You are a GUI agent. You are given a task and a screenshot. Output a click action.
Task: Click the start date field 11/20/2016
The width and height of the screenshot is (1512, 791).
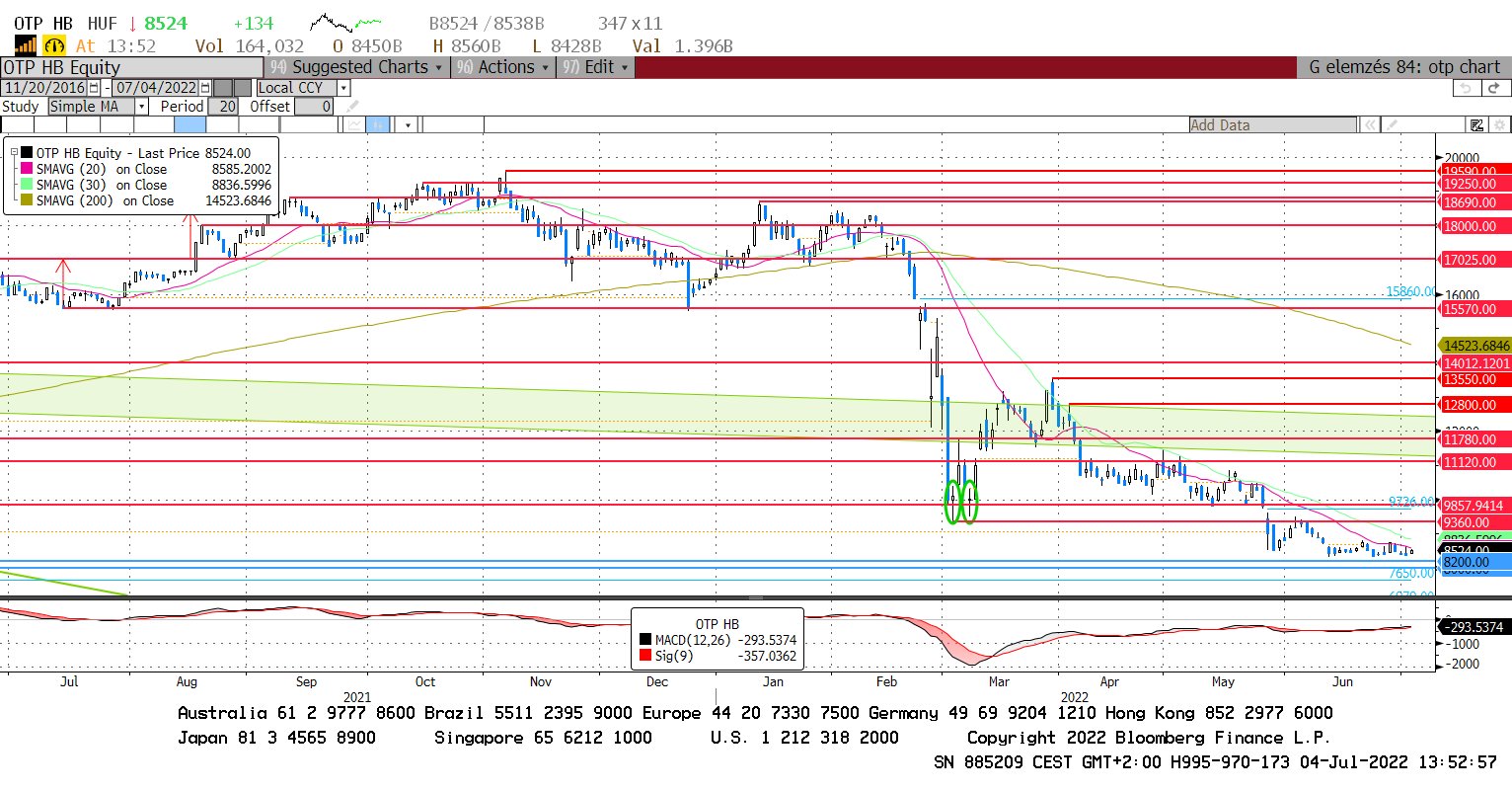44,88
